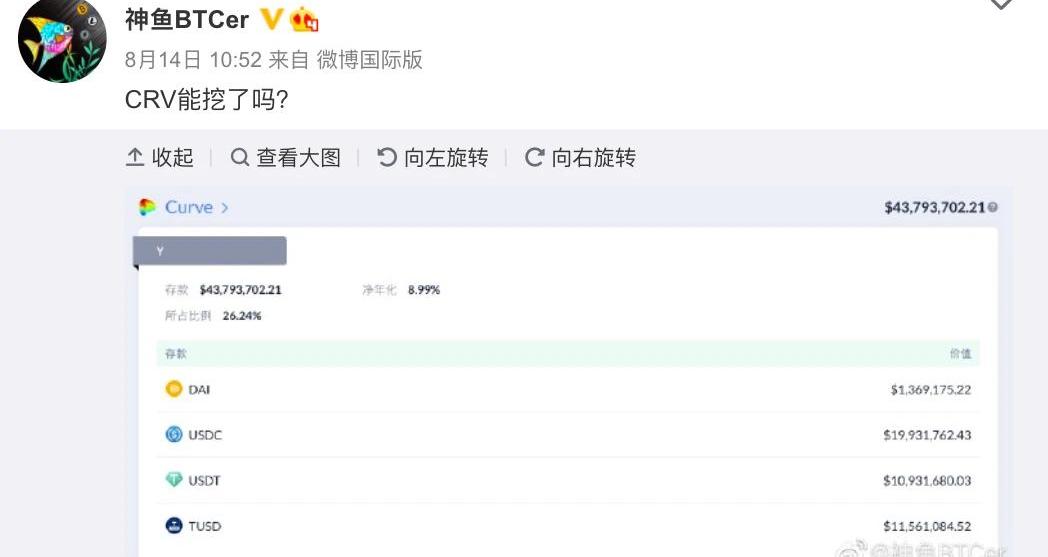Click the yellow V verification badge
The image size is (1048, 557).
pos(270,19)
